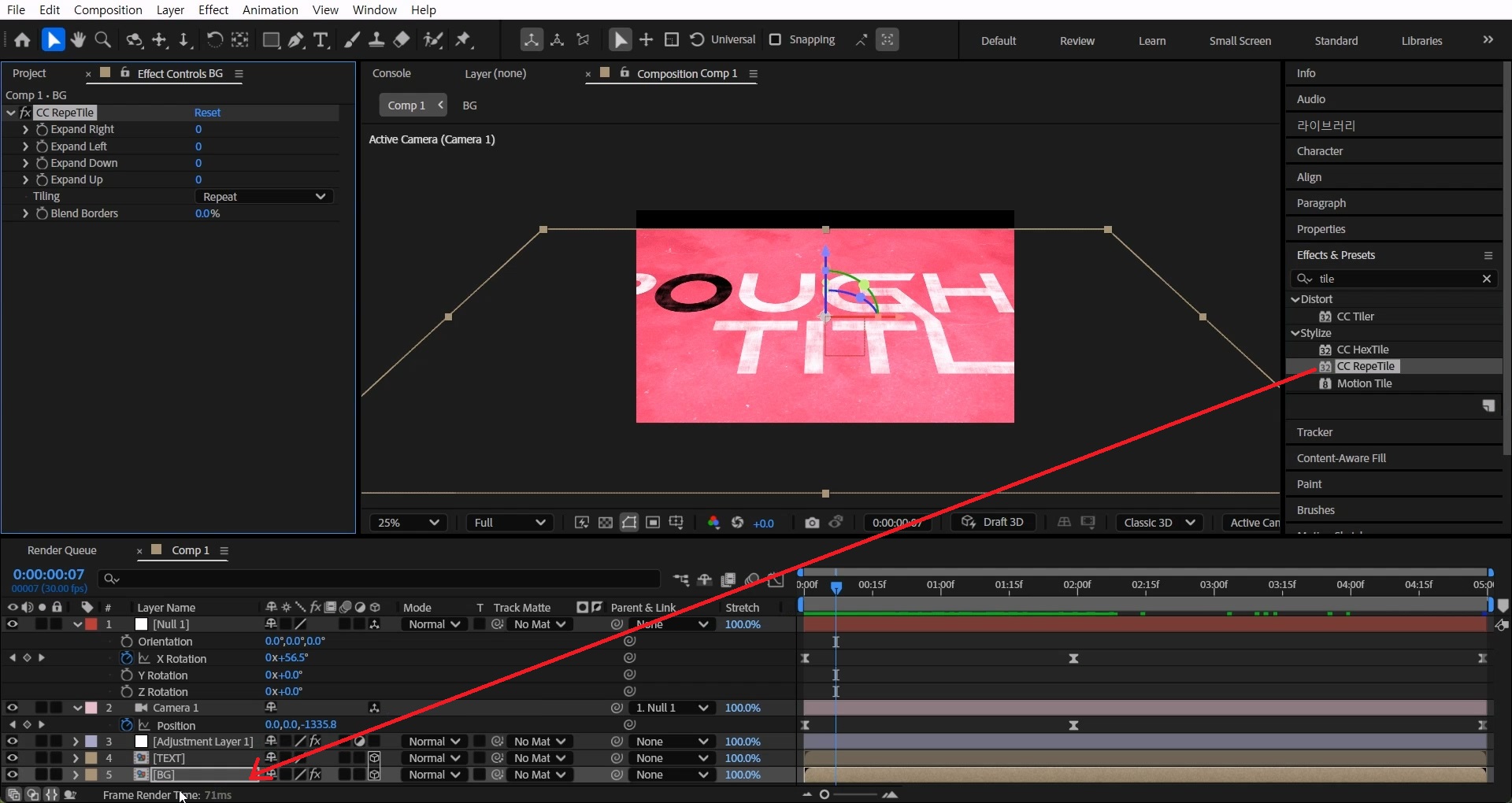Collapse the Distort category
Viewport: 1512px width, 803px height.
1295,299
